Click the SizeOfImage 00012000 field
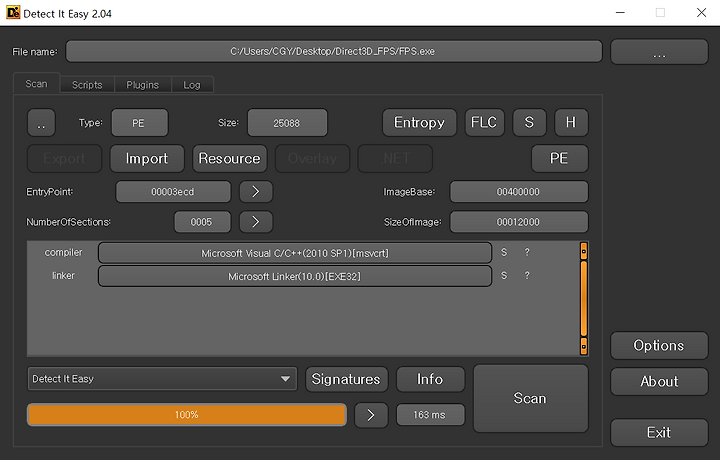Screen dimensions: 720x460 tap(518, 222)
